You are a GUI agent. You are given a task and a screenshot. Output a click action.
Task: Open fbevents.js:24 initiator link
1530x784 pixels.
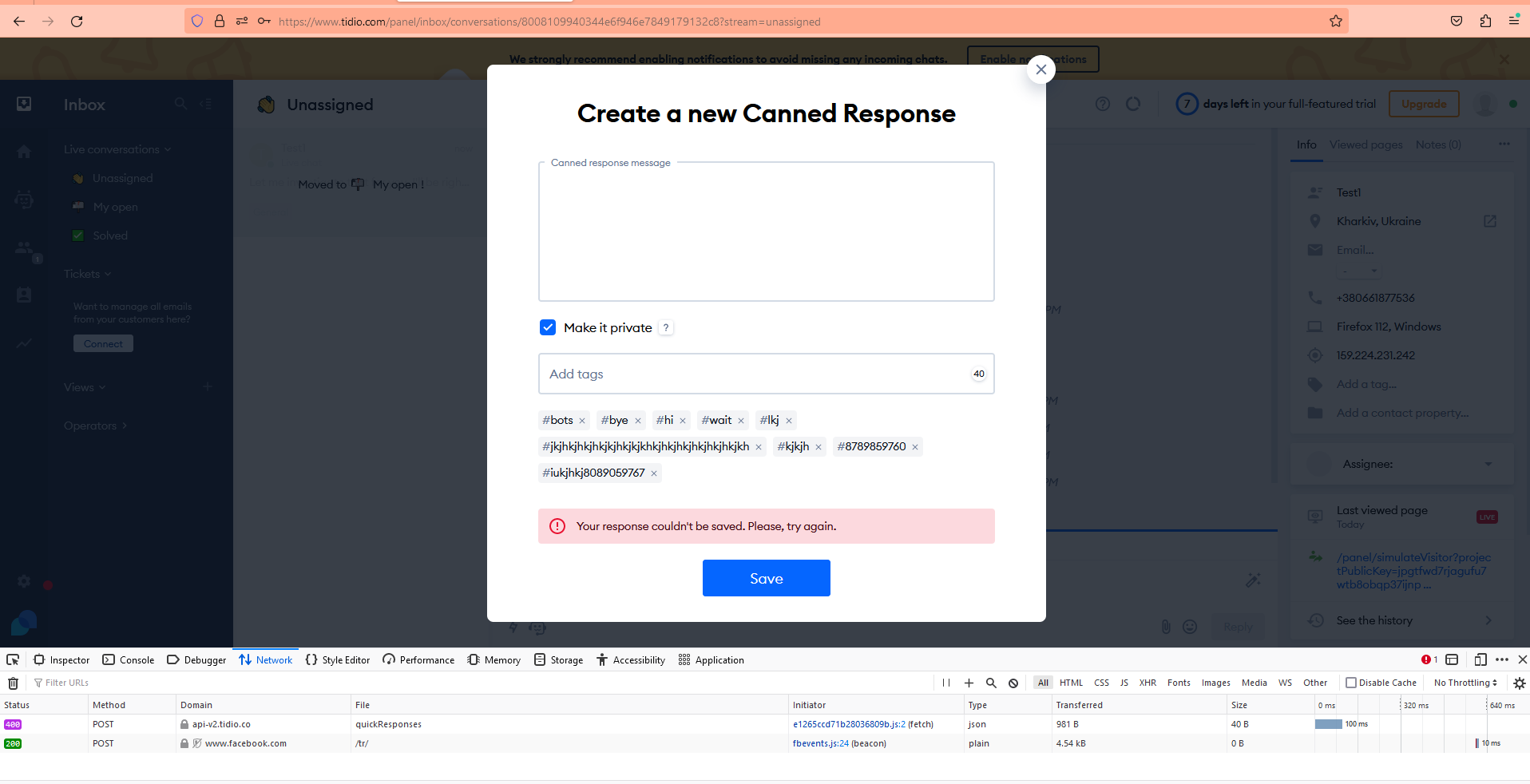pyautogui.click(x=821, y=743)
